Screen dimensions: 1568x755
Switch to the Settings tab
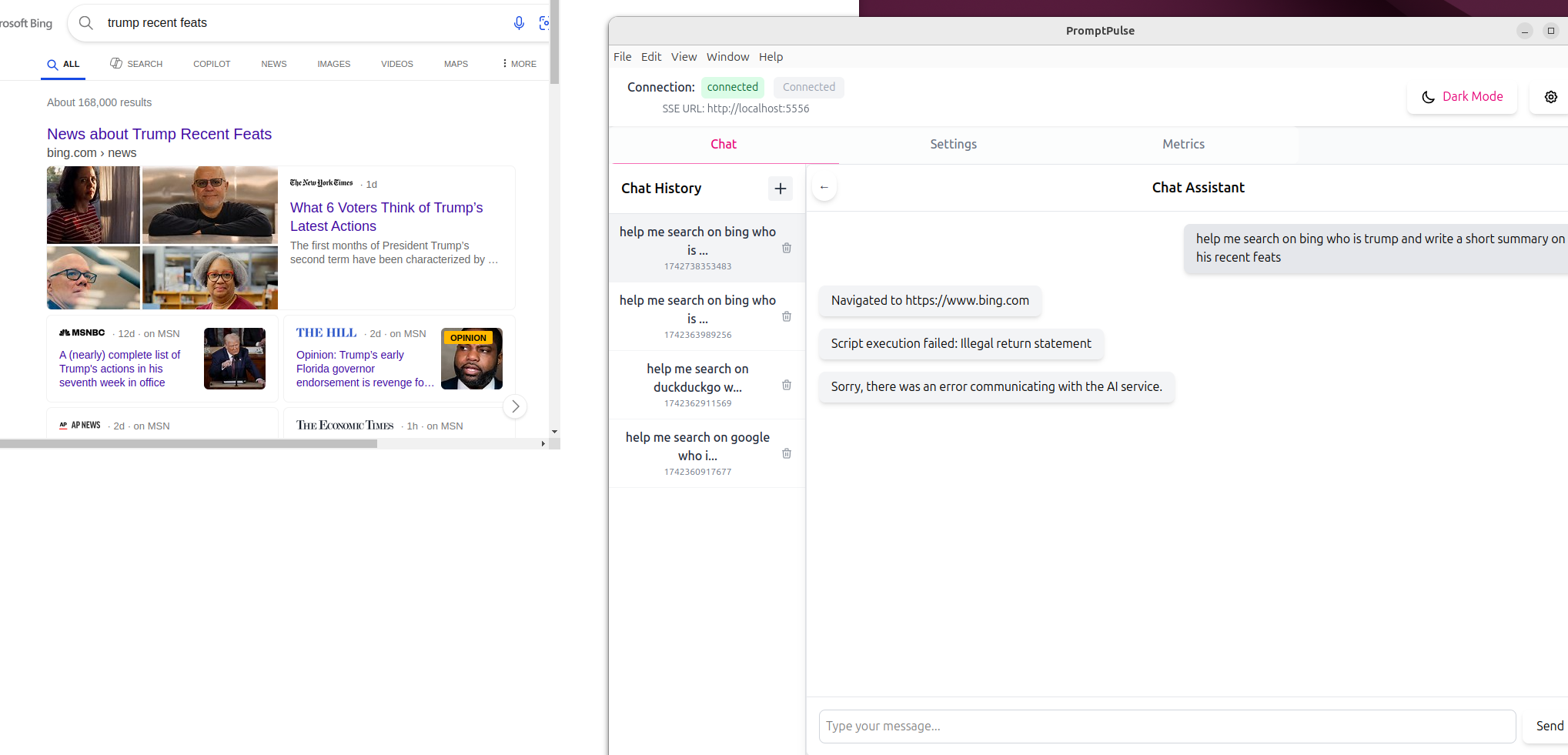click(953, 145)
